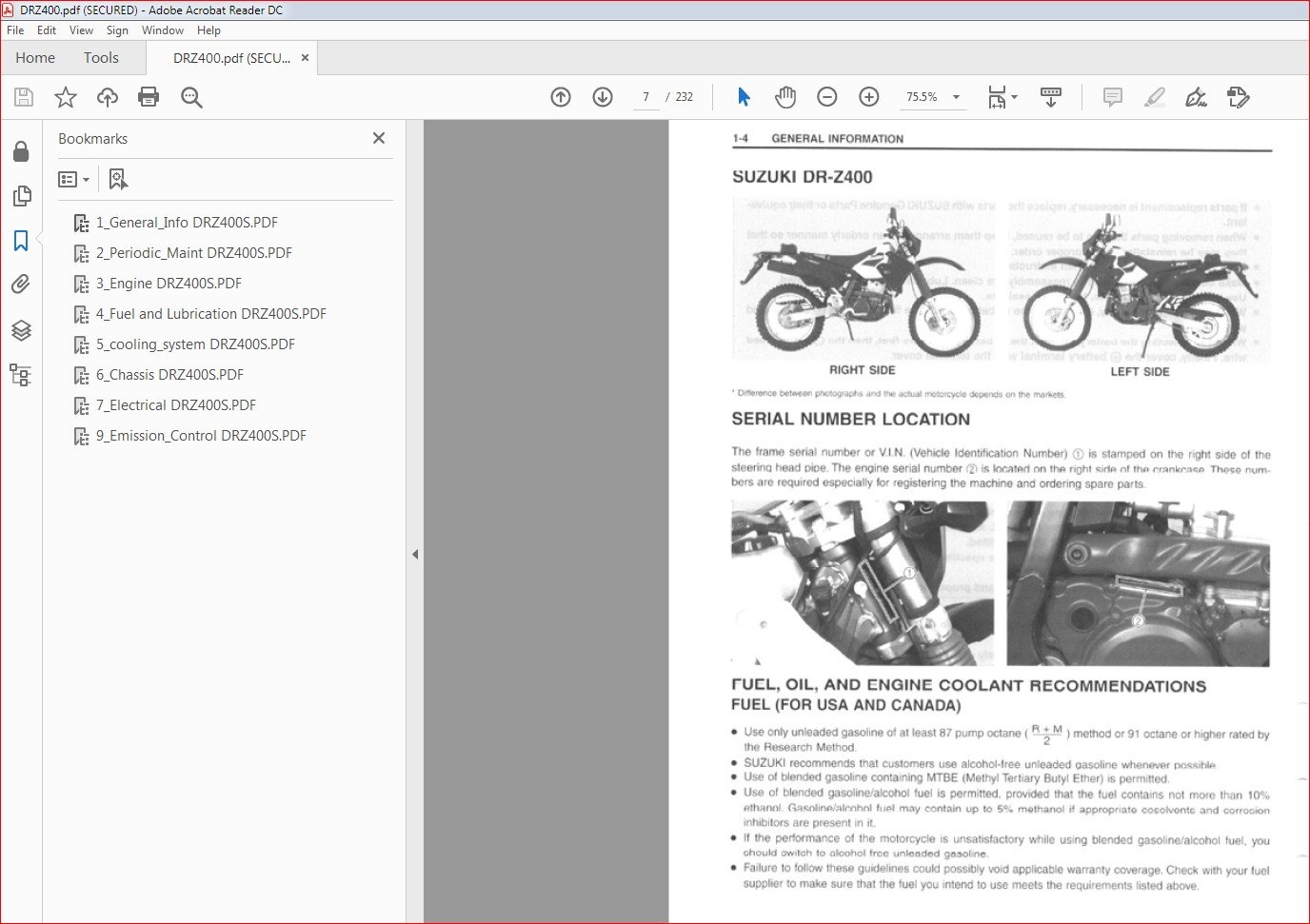The image size is (1310, 924).
Task: Click the frame serial number photo
Action: coord(863,582)
